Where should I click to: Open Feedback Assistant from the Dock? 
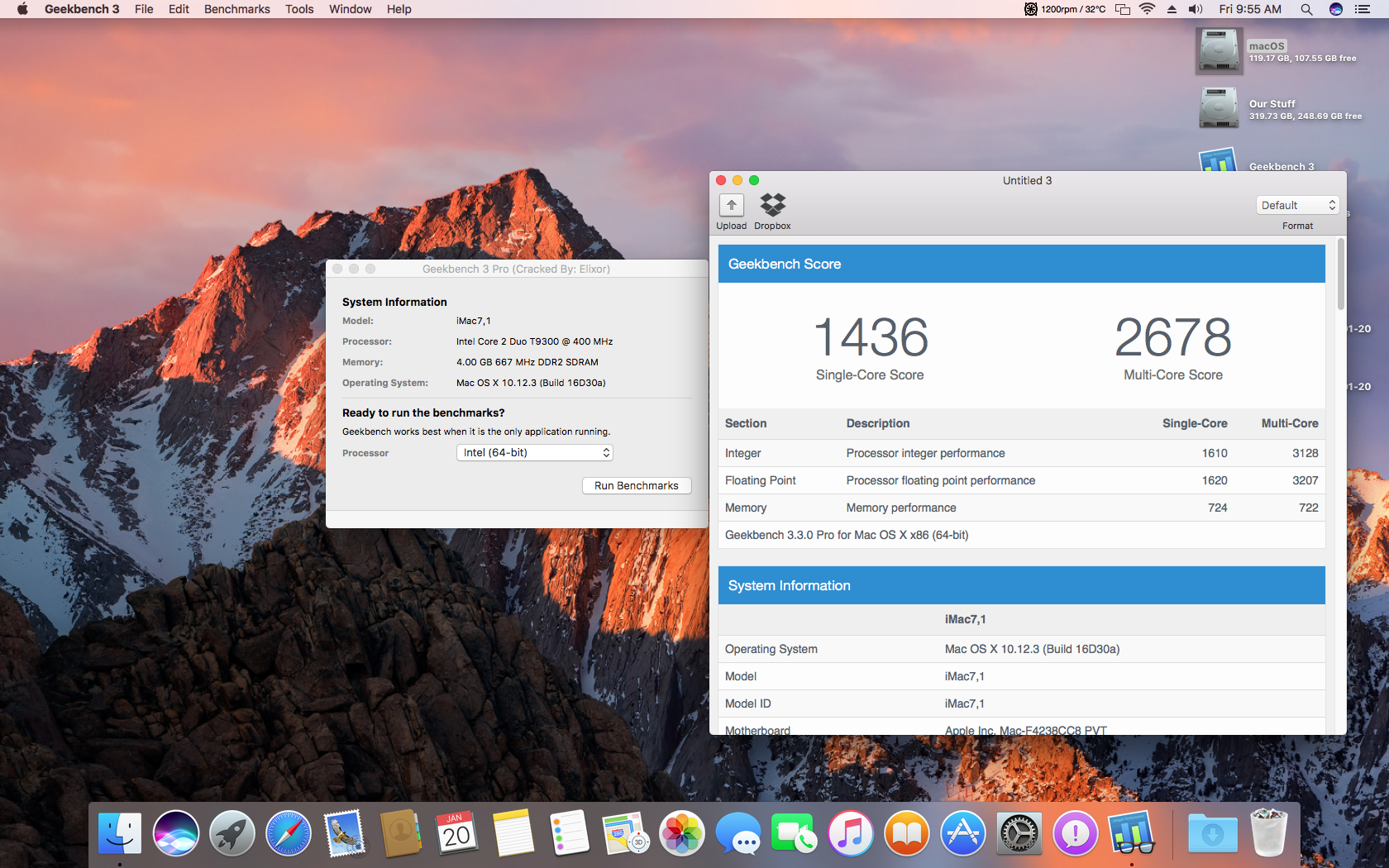coord(1076,833)
